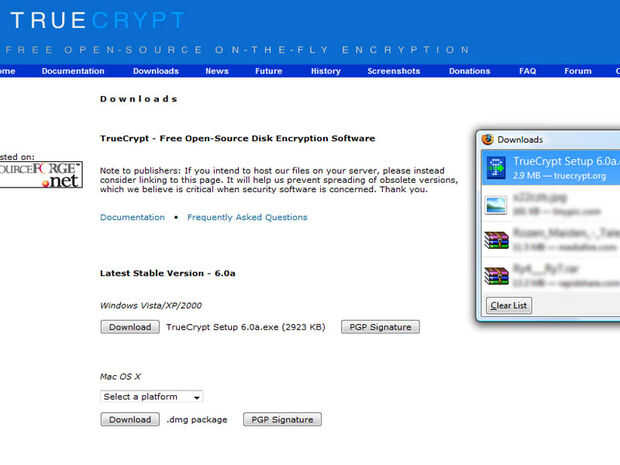Image resolution: width=620 pixels, height=465 pixels.
Task: Click the '.dmg package' text
Action: tap(197, 420)
